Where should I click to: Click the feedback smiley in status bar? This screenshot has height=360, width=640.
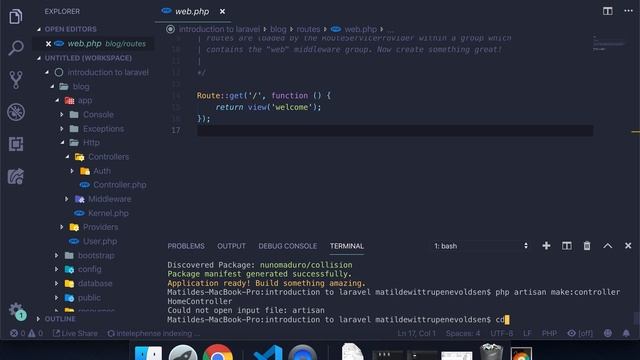point(608,333)
